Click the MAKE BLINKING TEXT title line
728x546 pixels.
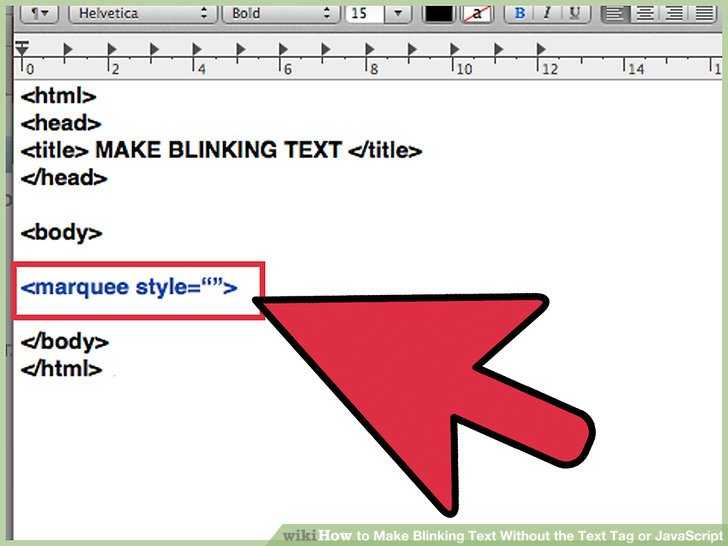point(221,150)
